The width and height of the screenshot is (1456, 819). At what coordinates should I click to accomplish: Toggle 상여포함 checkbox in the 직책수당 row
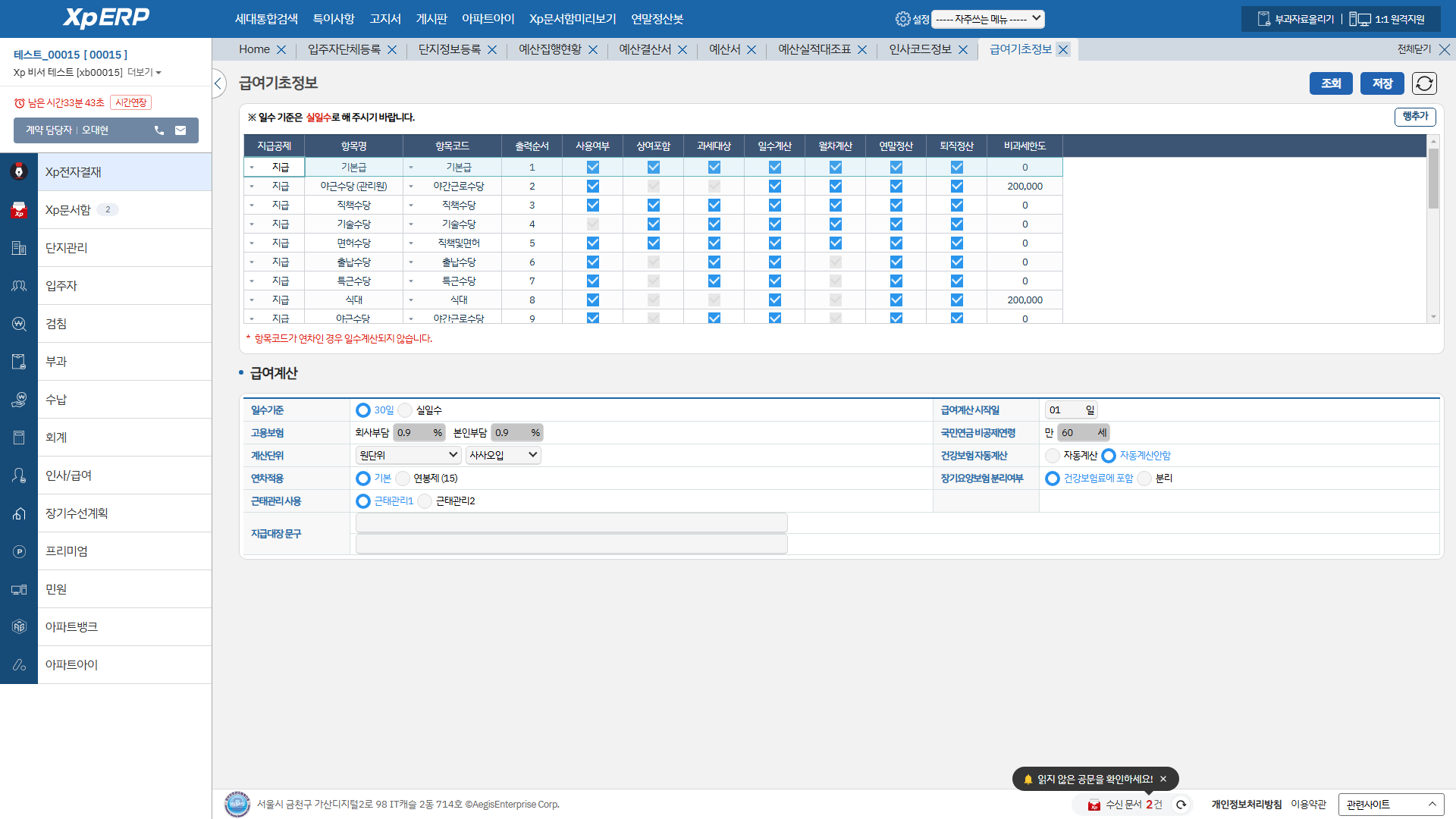(654, 205)
